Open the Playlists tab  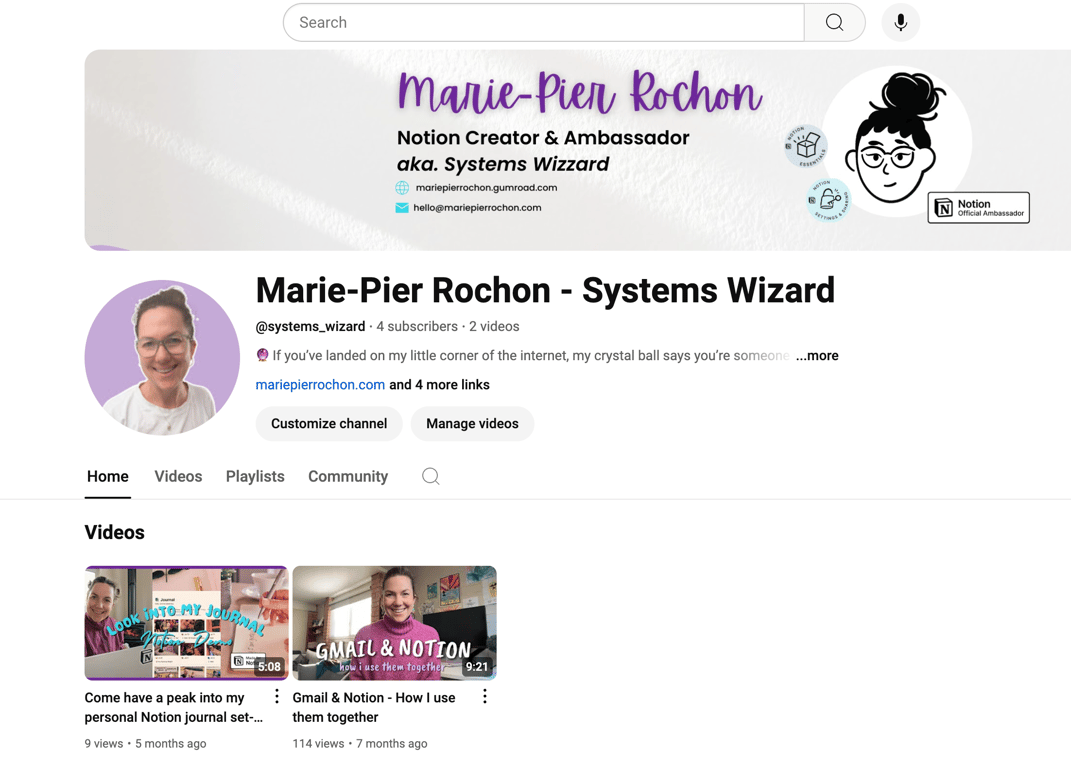(x=255, y=476)
